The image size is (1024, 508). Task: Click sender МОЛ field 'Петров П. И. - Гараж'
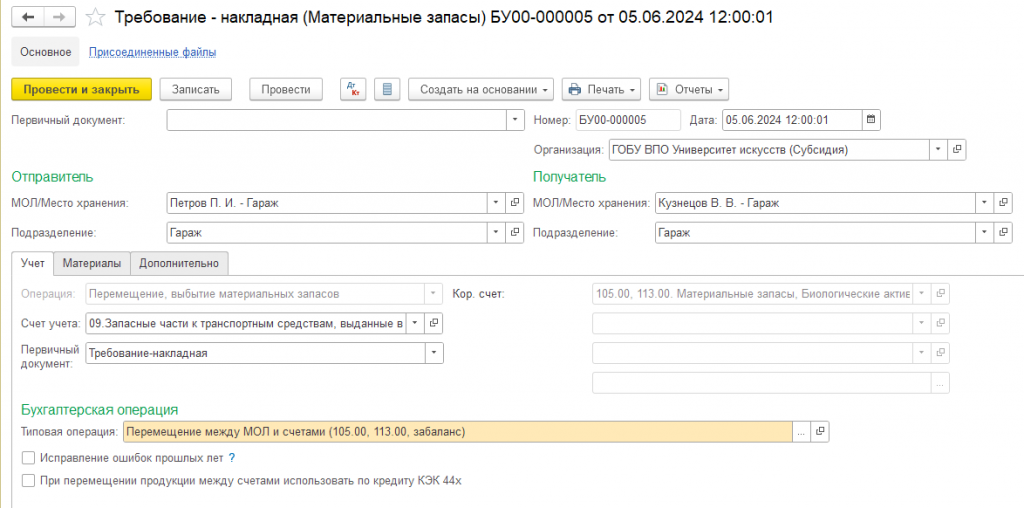coord(327,203)
